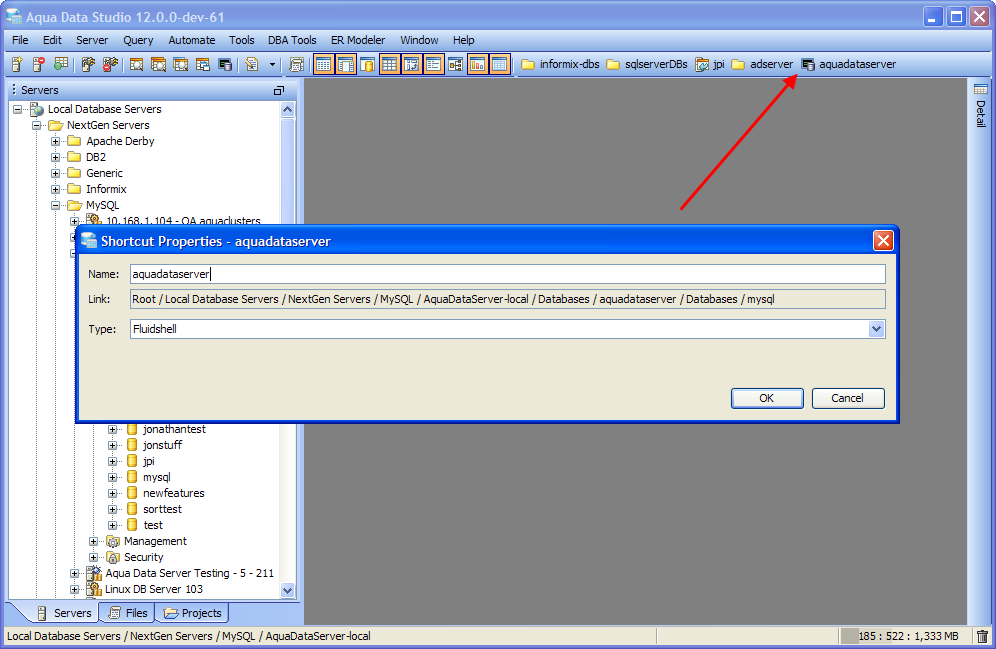The height and width of the screenshot is (649, 996).
Task: Collapse the MySQL folder
Action: tap(56, 205)
